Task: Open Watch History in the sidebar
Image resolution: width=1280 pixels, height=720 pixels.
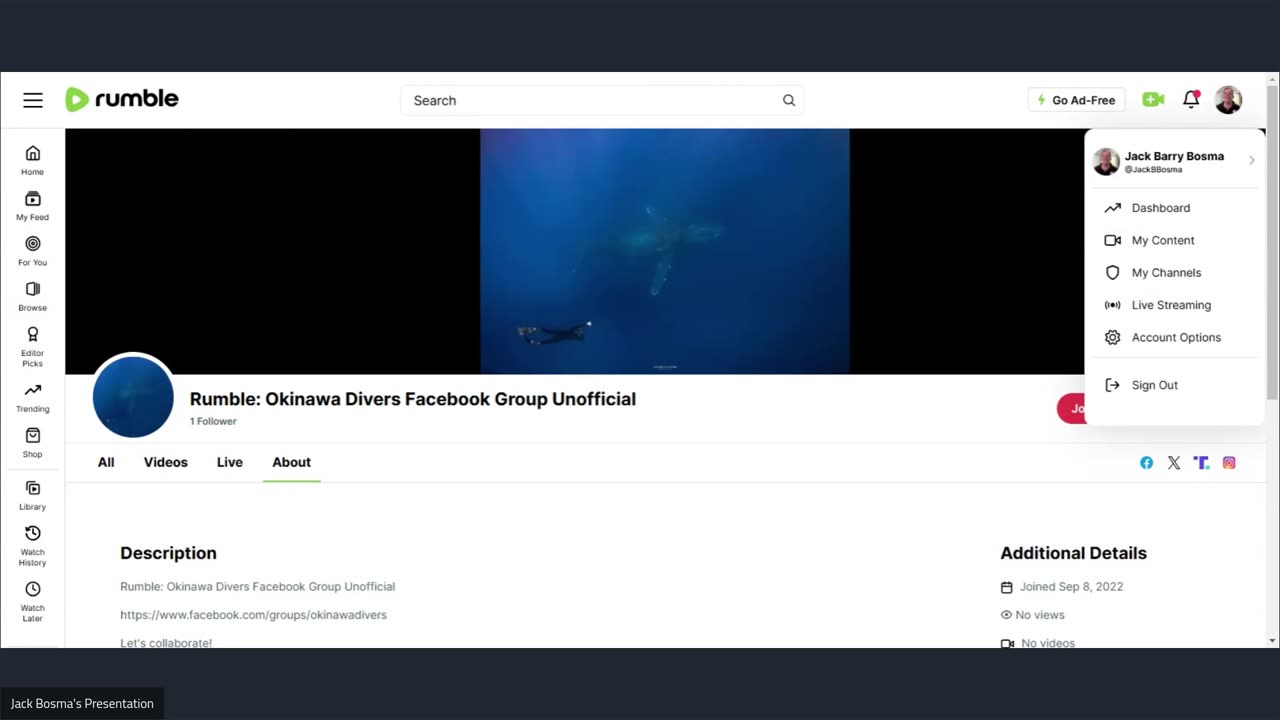Action: [33, 546]
